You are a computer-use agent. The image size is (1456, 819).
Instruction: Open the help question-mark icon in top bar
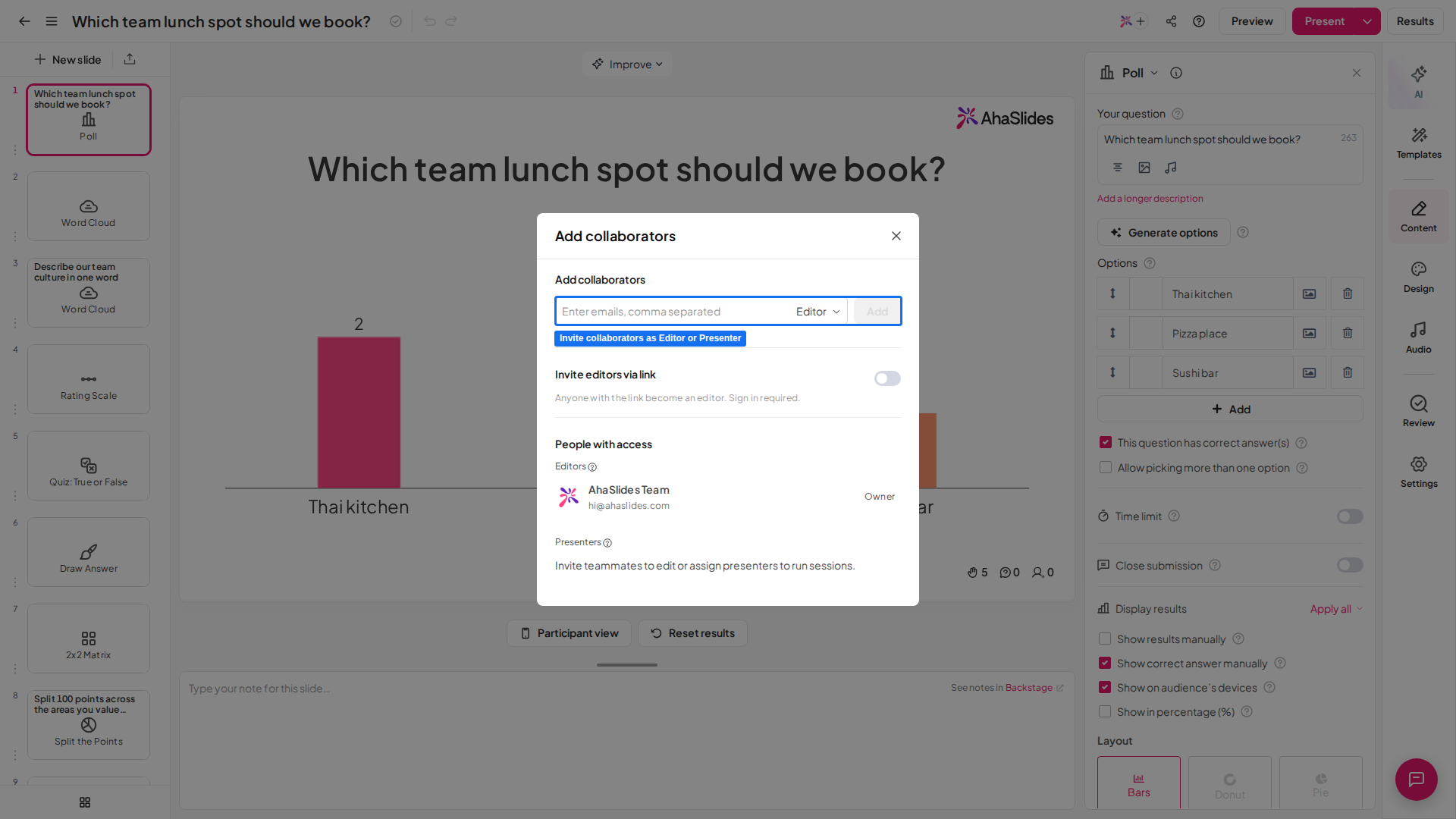click(1199, 21)
